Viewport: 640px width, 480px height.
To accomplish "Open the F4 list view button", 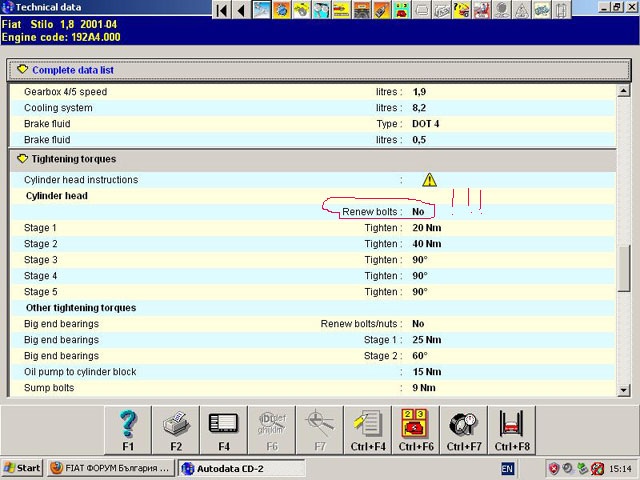I will [x=224, y=430].
